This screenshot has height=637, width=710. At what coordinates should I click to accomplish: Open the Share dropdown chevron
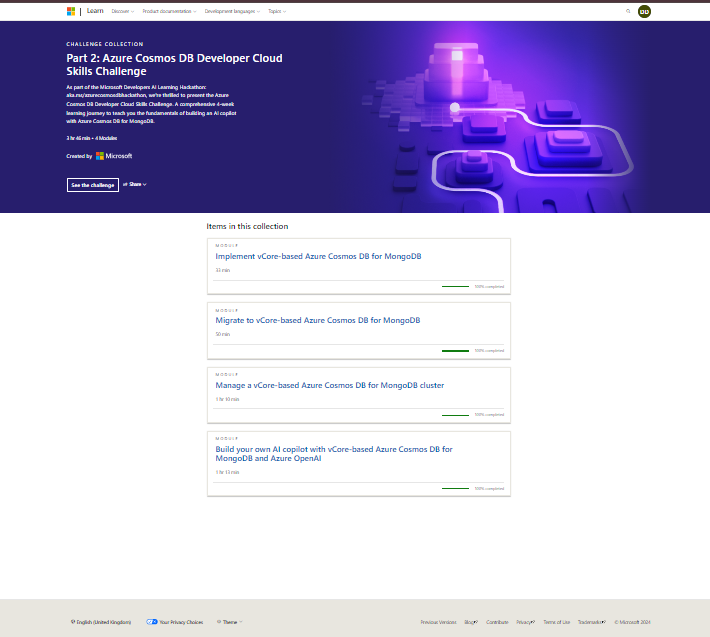coord(144,185)
